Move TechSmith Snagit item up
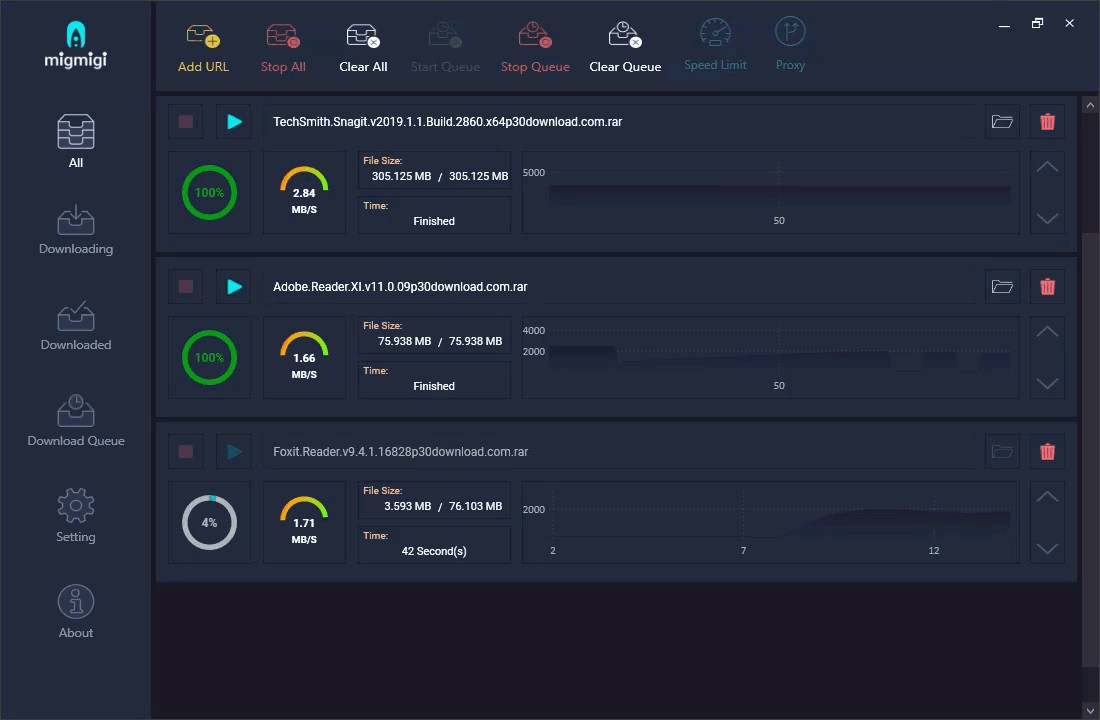Screen dimensions: 1100x720 coord(1047,167)
